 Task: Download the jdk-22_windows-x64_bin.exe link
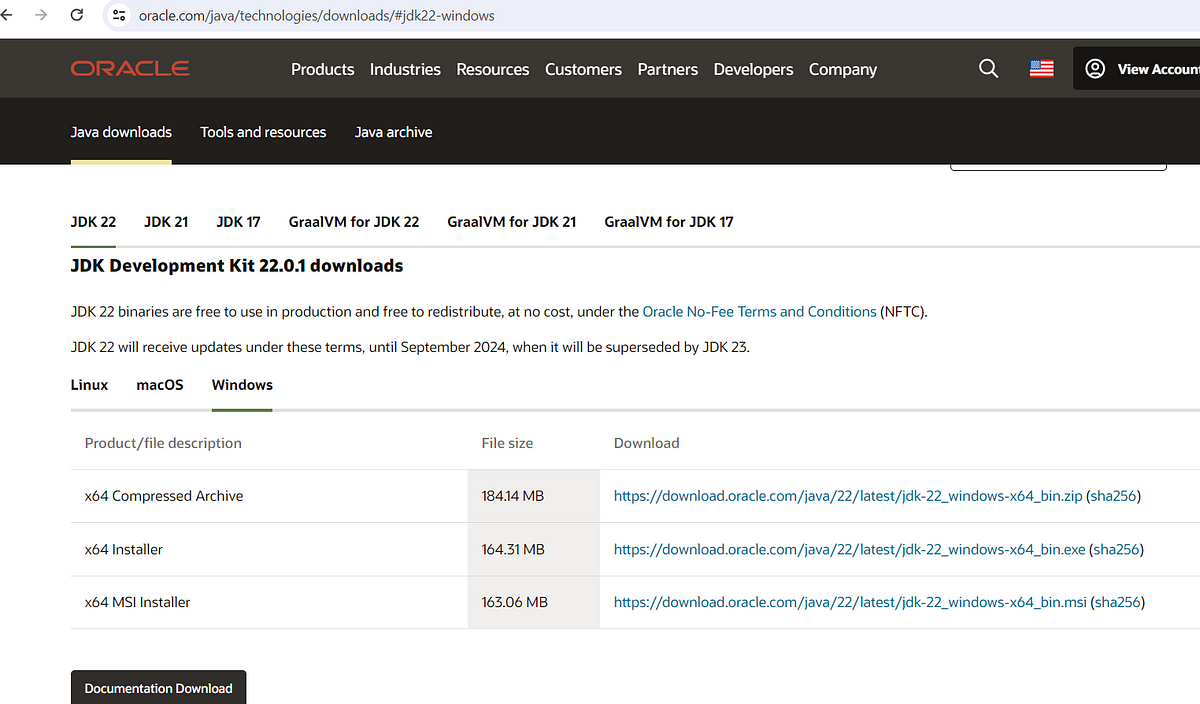849,549
